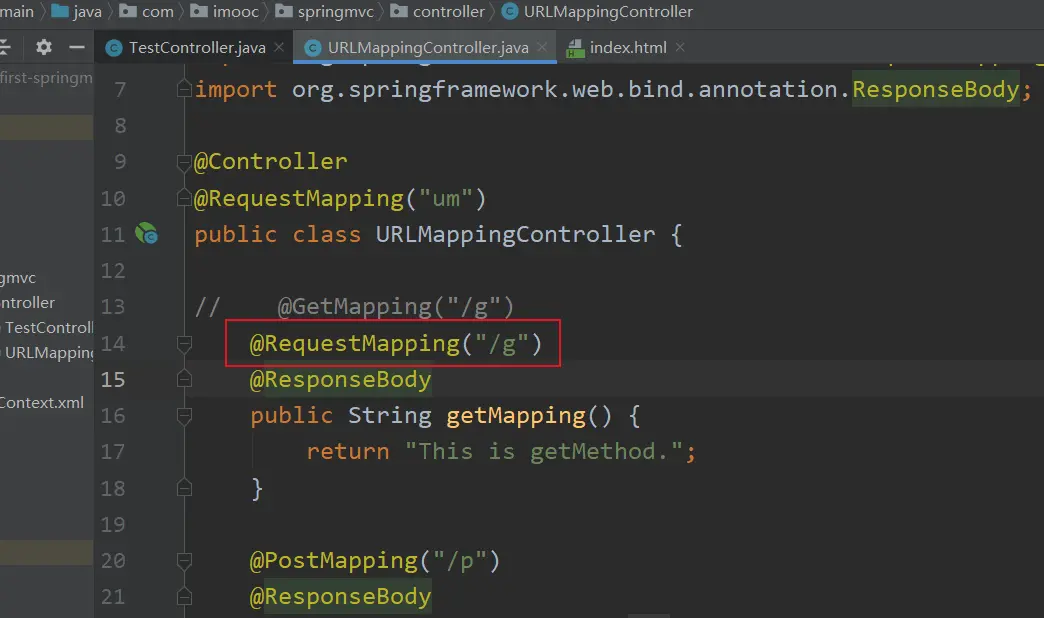Click the Spring bean gutter icon on line 11
This screenshot has width=1044, height=618.
pyautogui.click(x=146, y=234)
